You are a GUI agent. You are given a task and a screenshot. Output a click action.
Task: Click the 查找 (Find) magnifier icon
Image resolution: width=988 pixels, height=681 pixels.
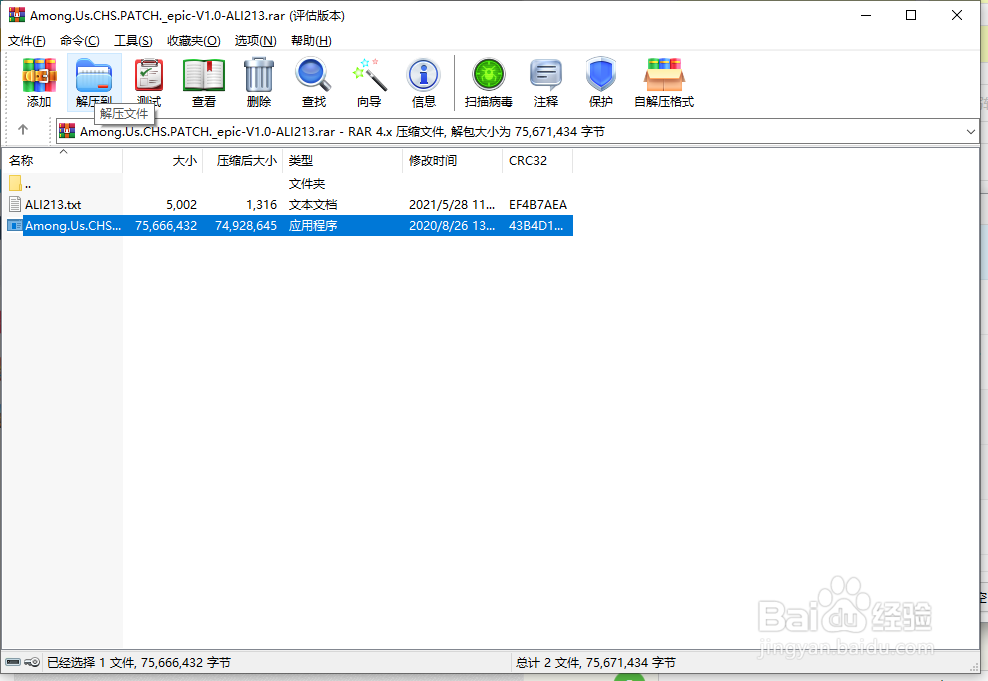(313, 75)
